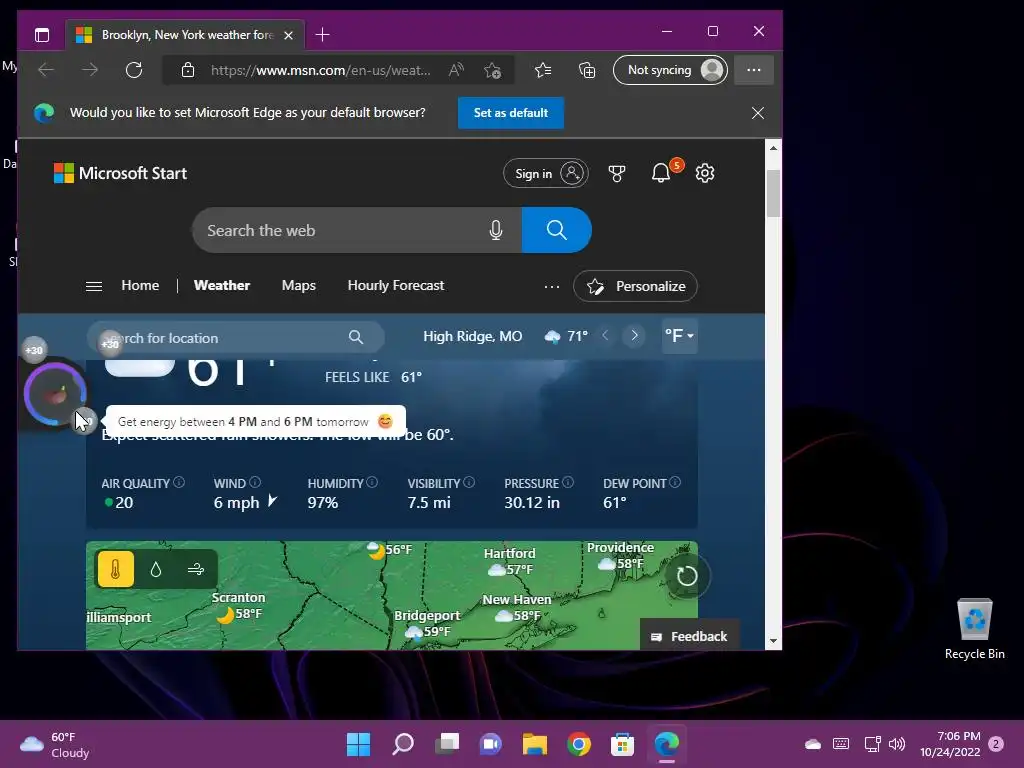
Task: Select temperature map layer
Action: 116,569
